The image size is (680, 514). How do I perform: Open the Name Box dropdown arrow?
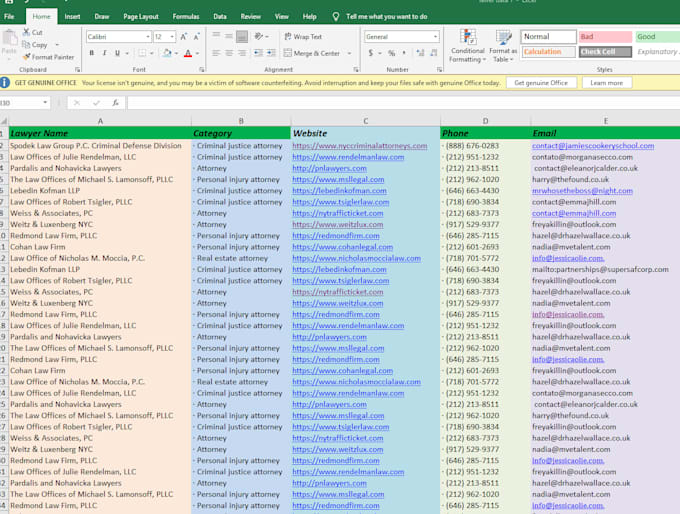click(45, 102)
